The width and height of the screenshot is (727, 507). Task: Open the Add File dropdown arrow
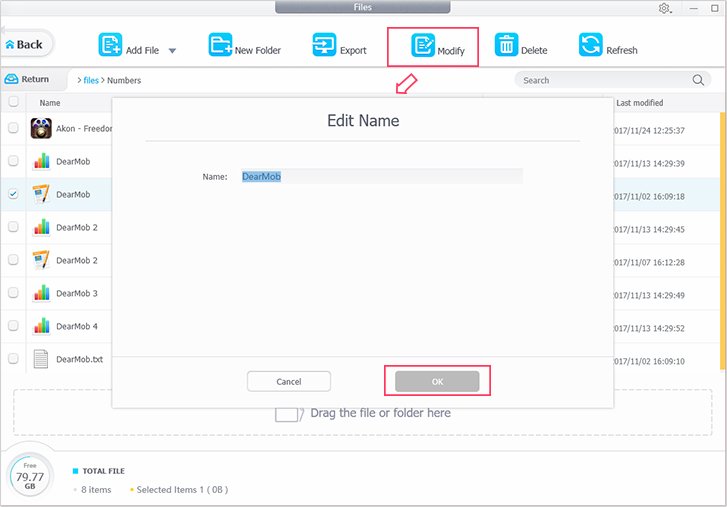click(172, 51)
